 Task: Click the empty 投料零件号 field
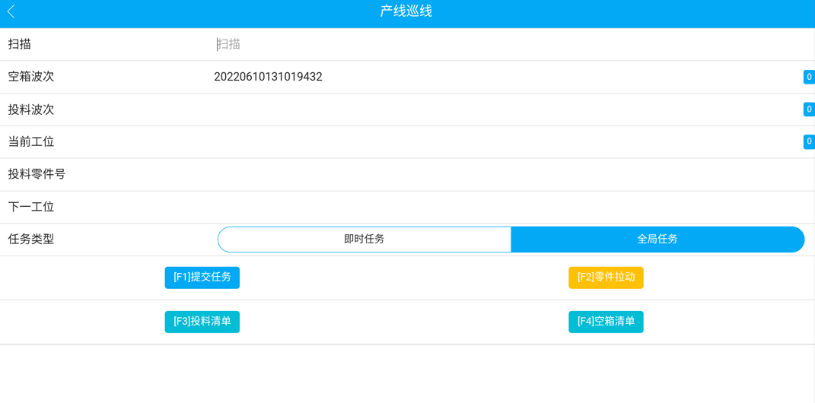[512, 175]
